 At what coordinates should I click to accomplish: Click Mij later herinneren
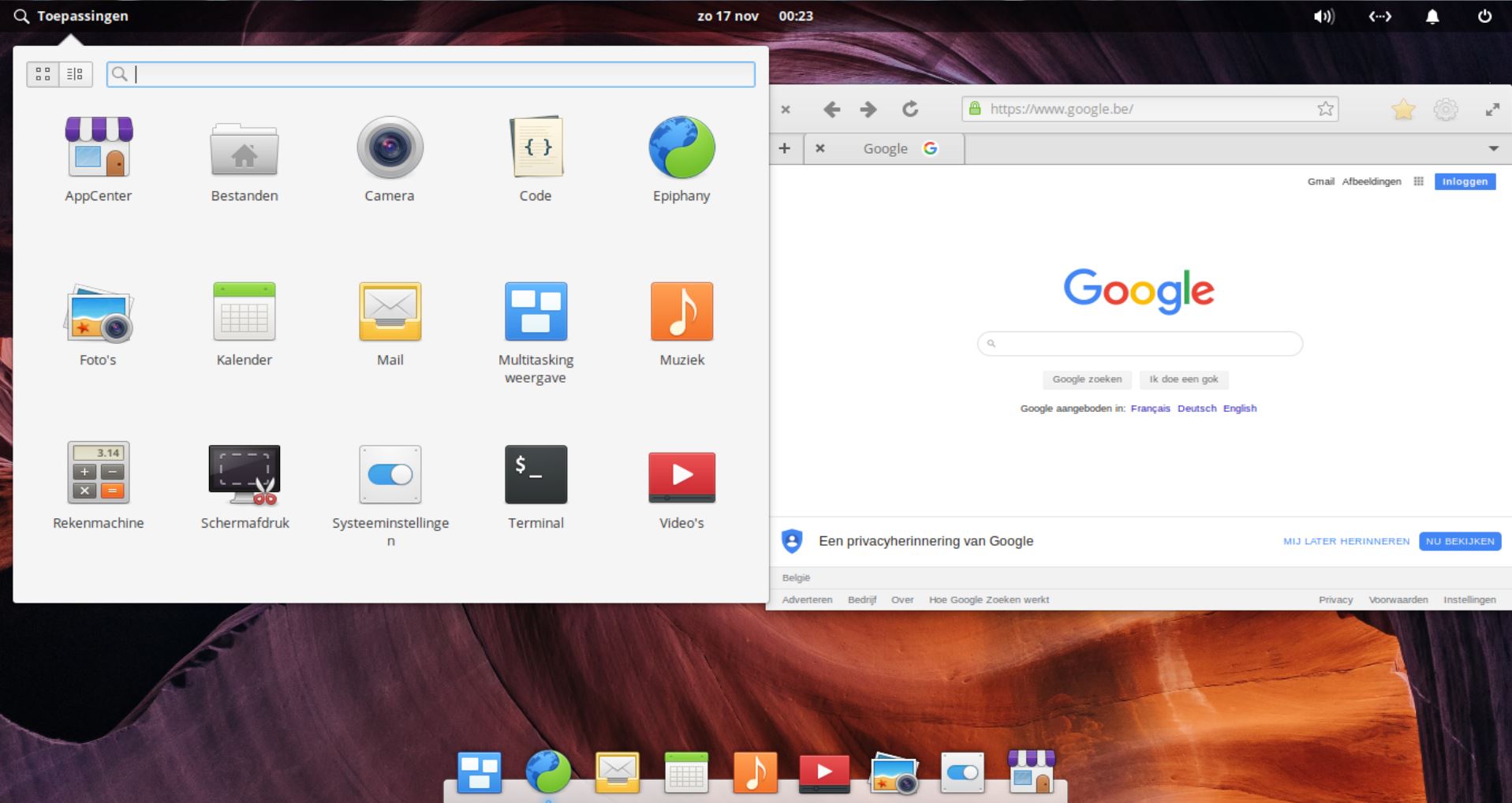(x=1346, y=541)
